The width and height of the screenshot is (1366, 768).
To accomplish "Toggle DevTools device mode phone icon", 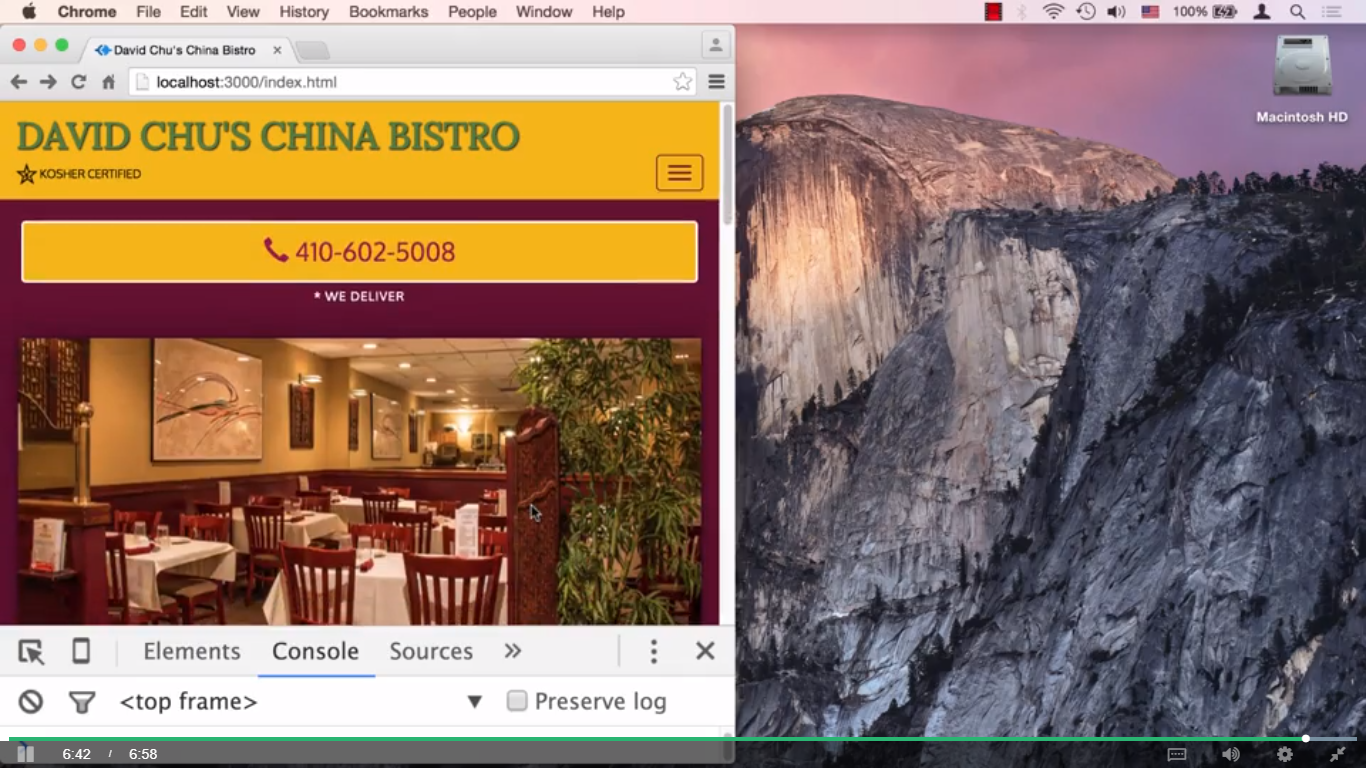I will point(81,652).
